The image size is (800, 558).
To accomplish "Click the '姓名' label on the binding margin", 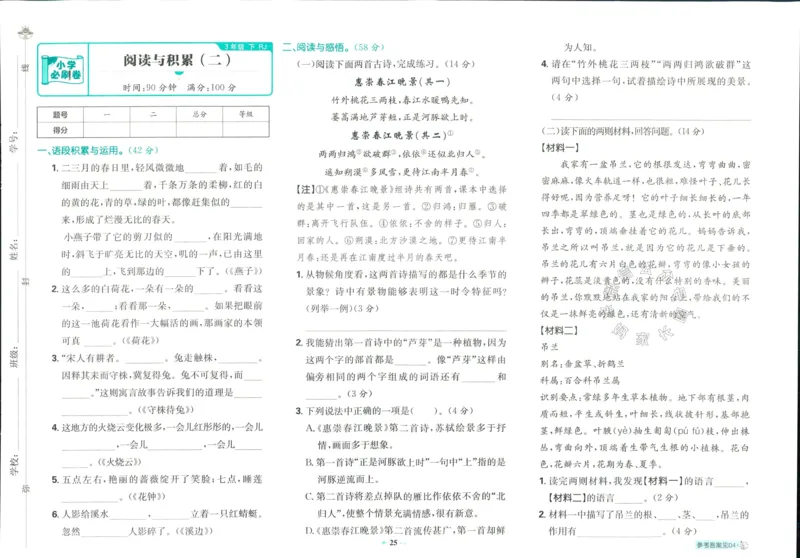I will [x=14, y=249].
